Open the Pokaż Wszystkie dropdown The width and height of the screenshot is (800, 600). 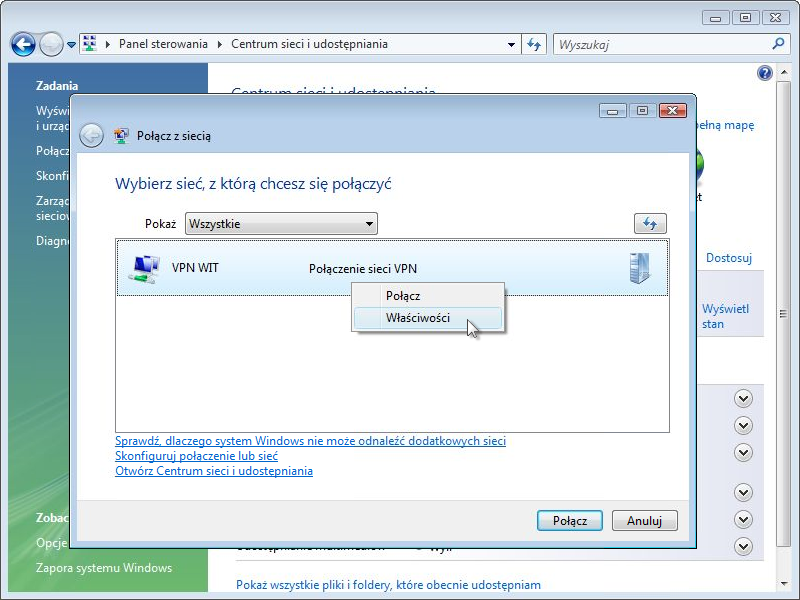click(x=280, y=224)
